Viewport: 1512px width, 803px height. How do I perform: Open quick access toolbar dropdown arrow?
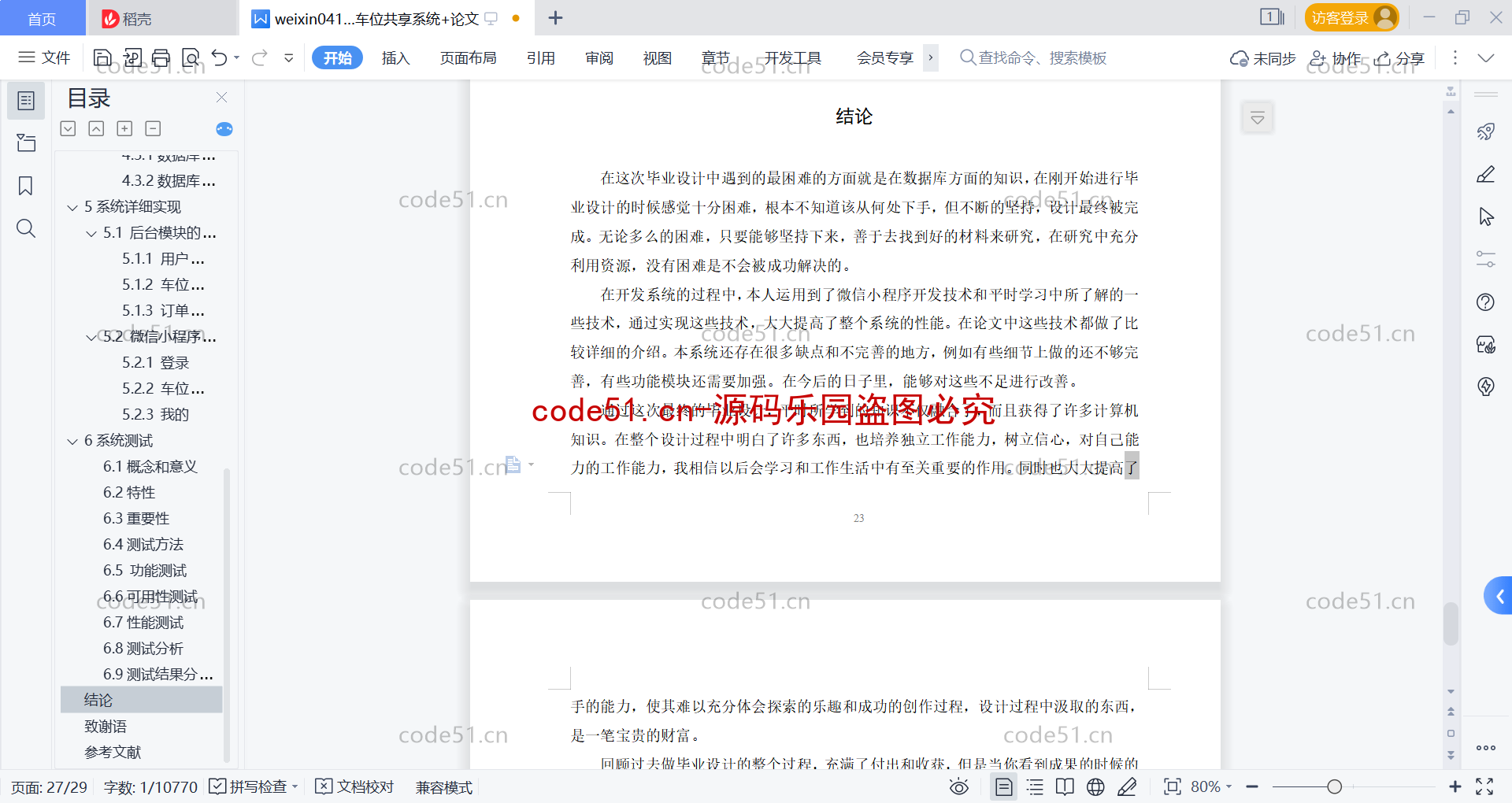pos(289,57)
